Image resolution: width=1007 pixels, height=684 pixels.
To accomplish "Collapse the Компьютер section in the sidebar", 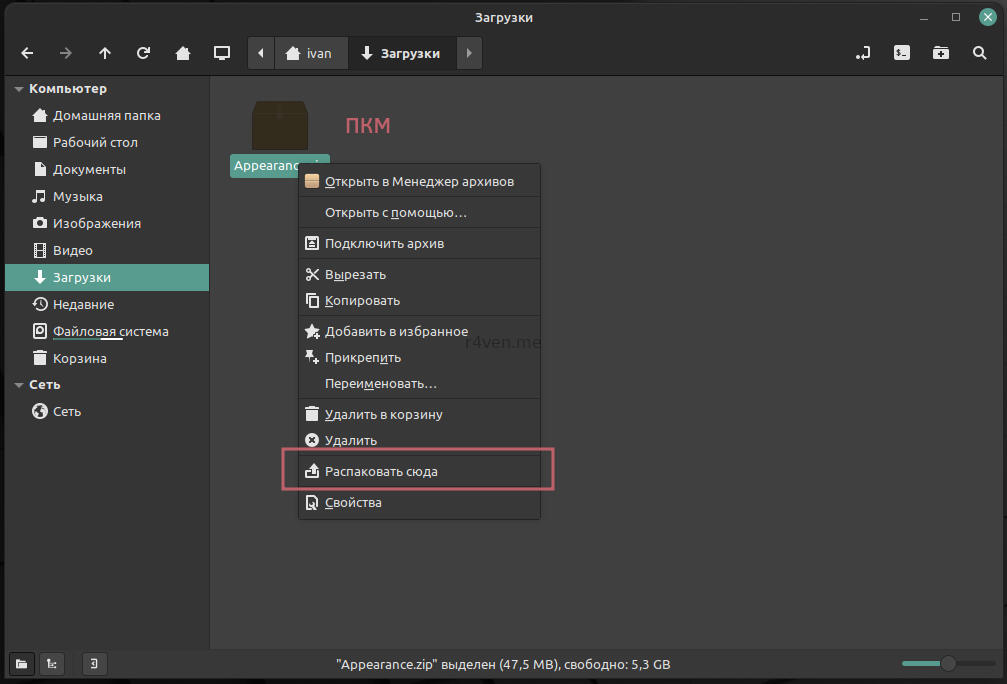I will [x=19, y=89].
